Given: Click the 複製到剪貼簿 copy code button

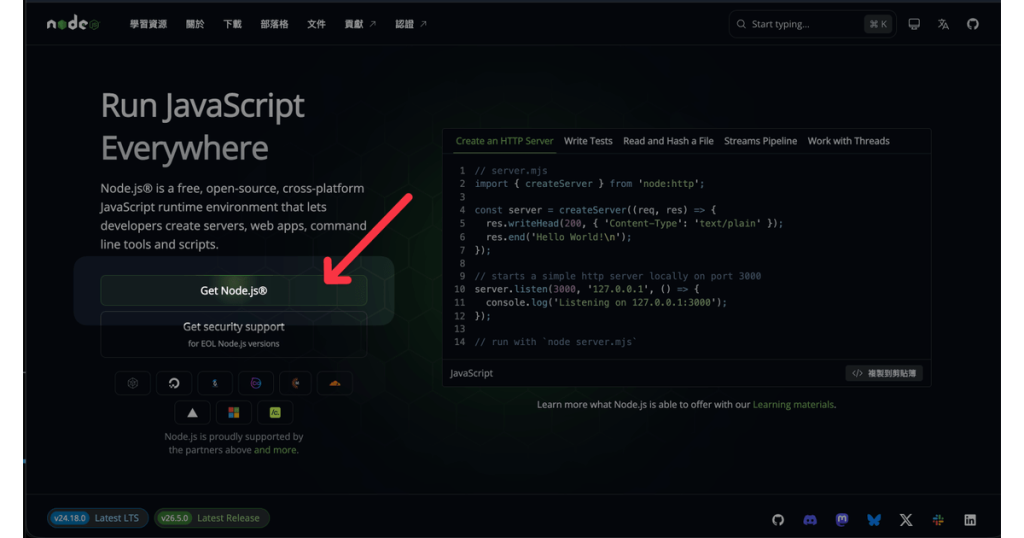Looking at the screenshot, I should tap(884, 373).
